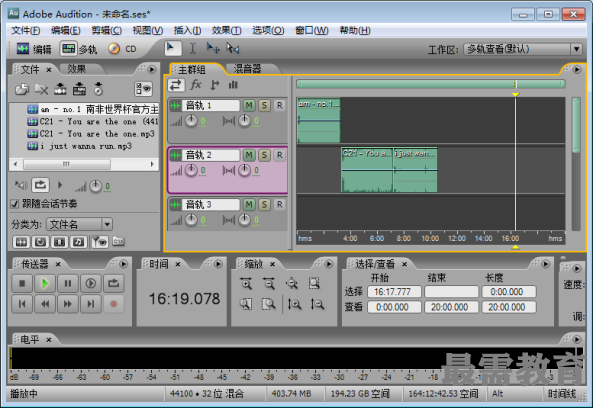Click the loop play button in transport
This screenshot has height=409, width=593.
(x=113, y=283)
